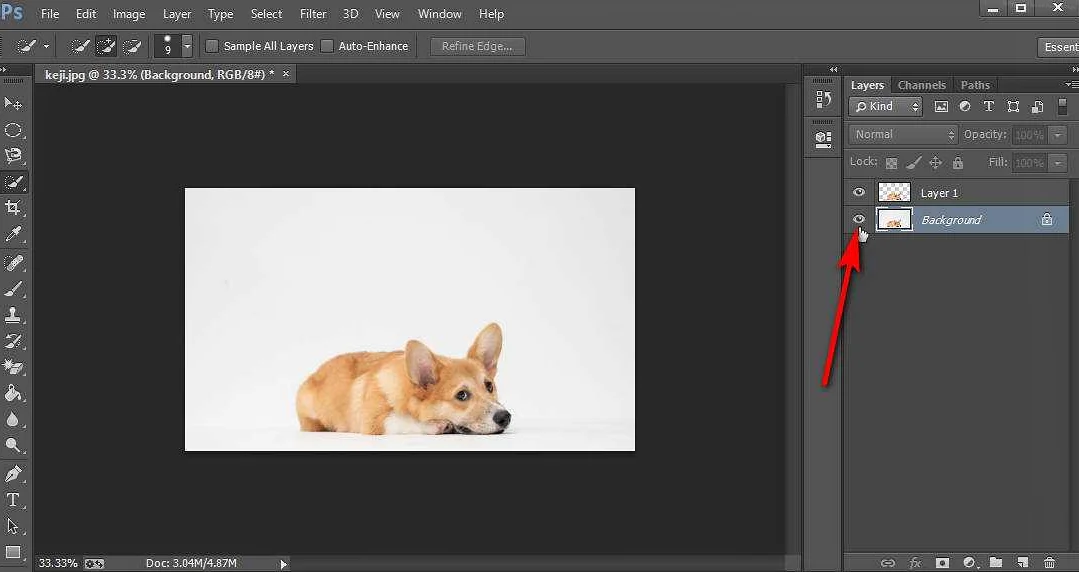Click the Refine Edge button

point(477,46)
